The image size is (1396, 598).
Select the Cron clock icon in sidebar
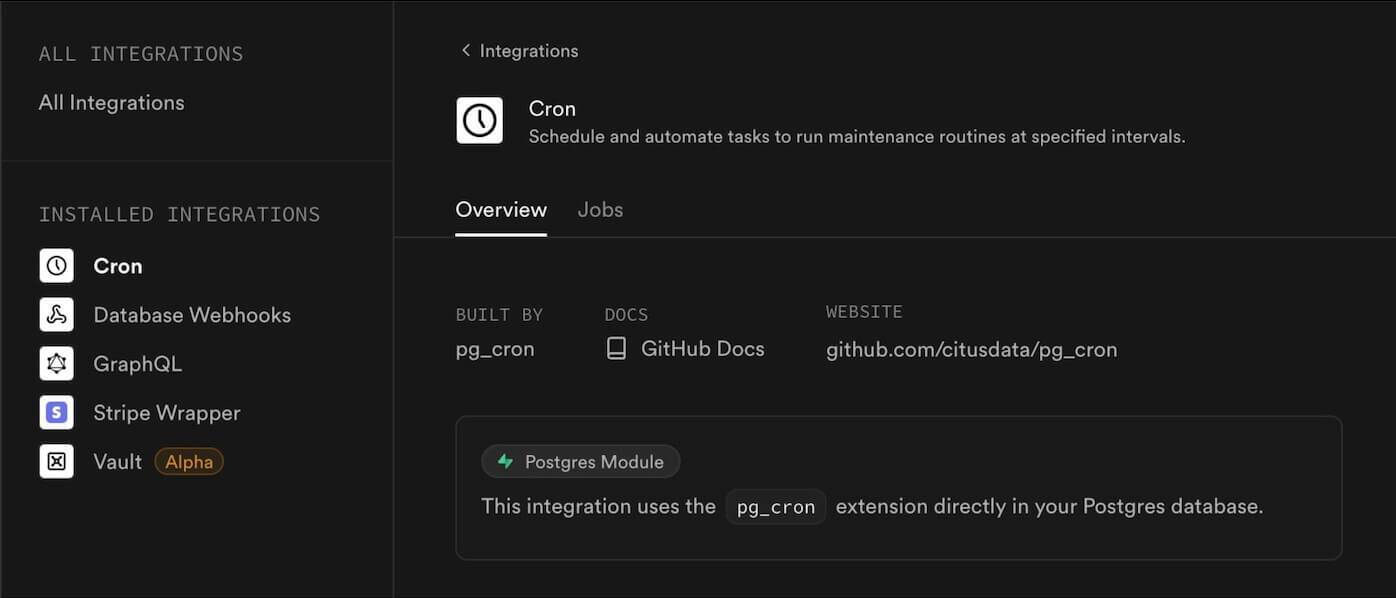tap(56, 265)
